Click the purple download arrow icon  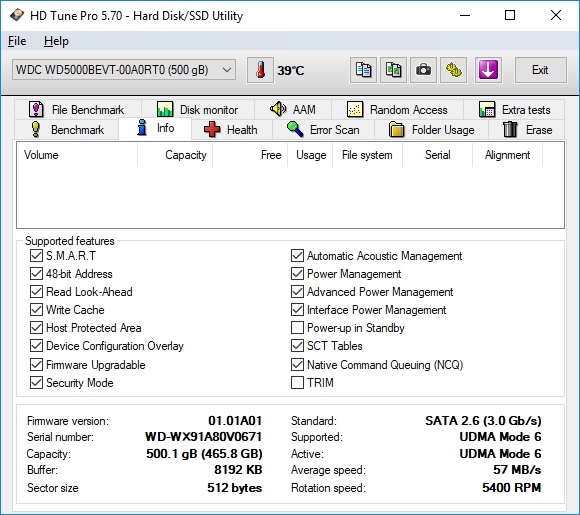coord(488,70)
